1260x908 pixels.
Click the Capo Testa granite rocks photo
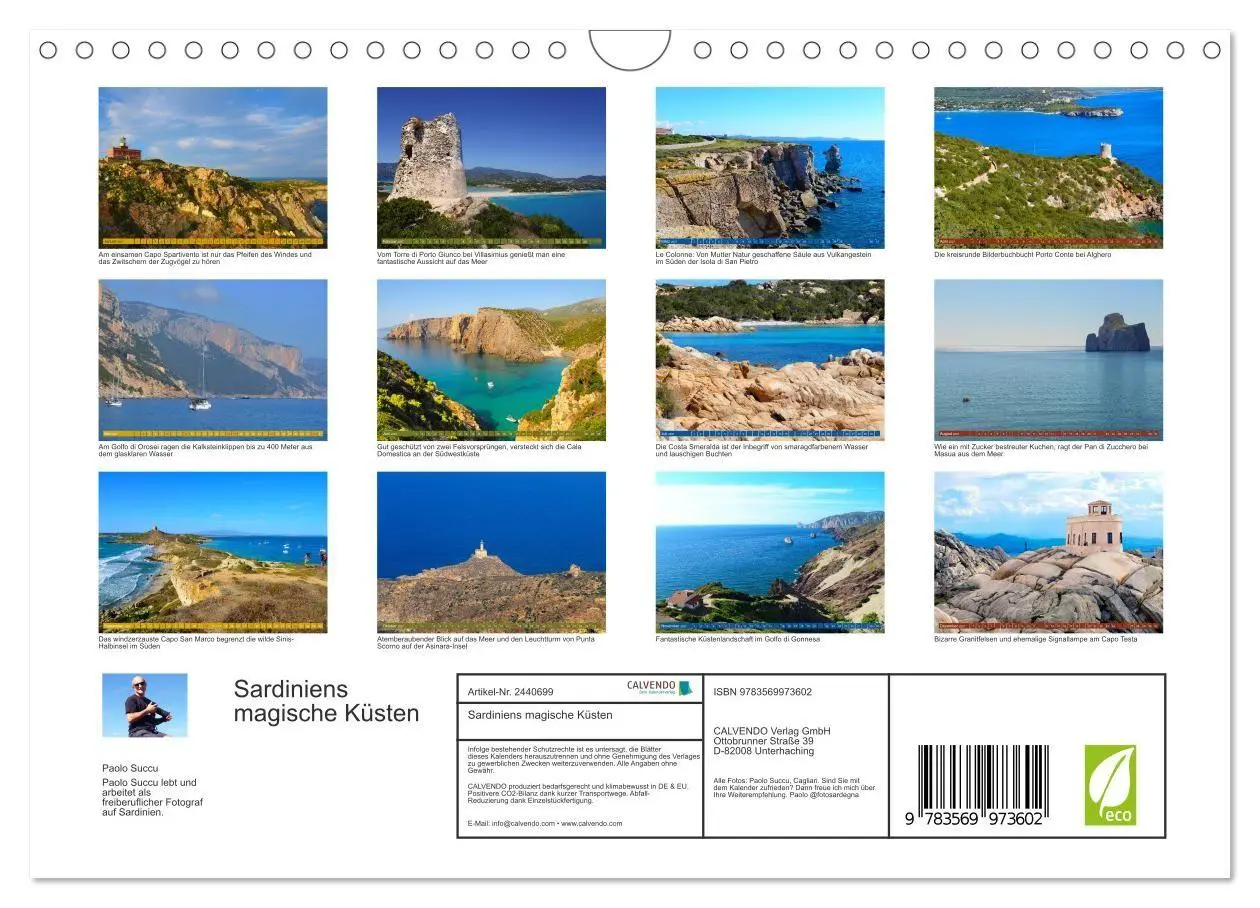coord(1049,552)
